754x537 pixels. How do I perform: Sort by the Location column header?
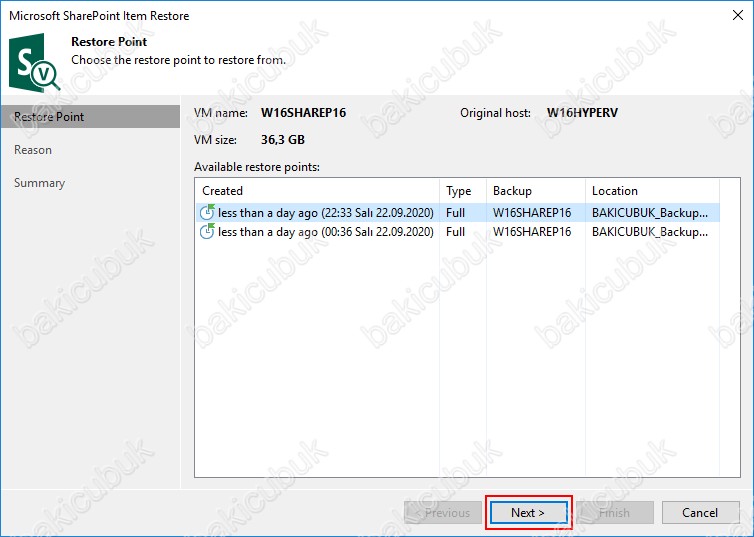[652, 191]
